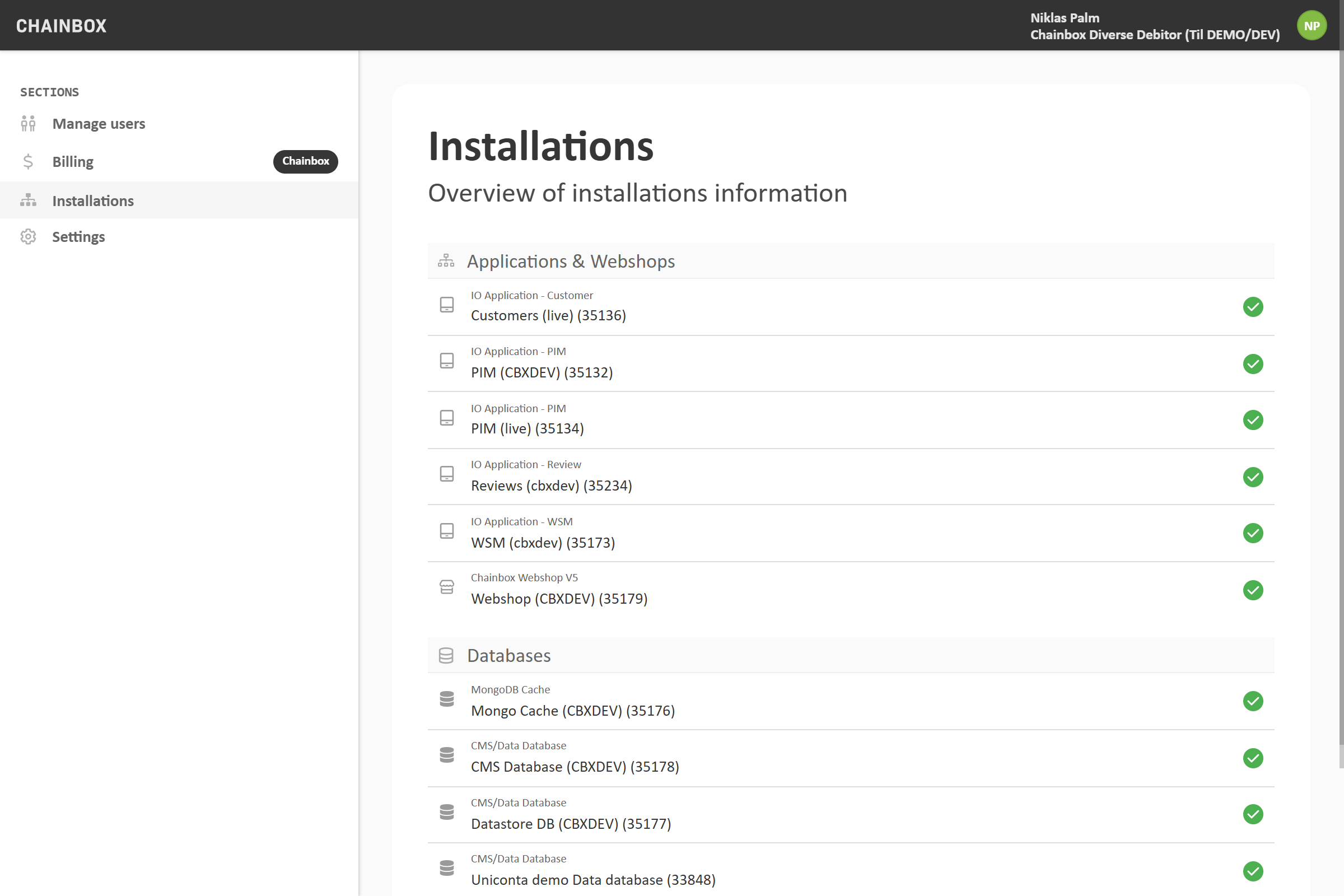
Task: Click the page vertical scrollbar
Action: 1341,400
